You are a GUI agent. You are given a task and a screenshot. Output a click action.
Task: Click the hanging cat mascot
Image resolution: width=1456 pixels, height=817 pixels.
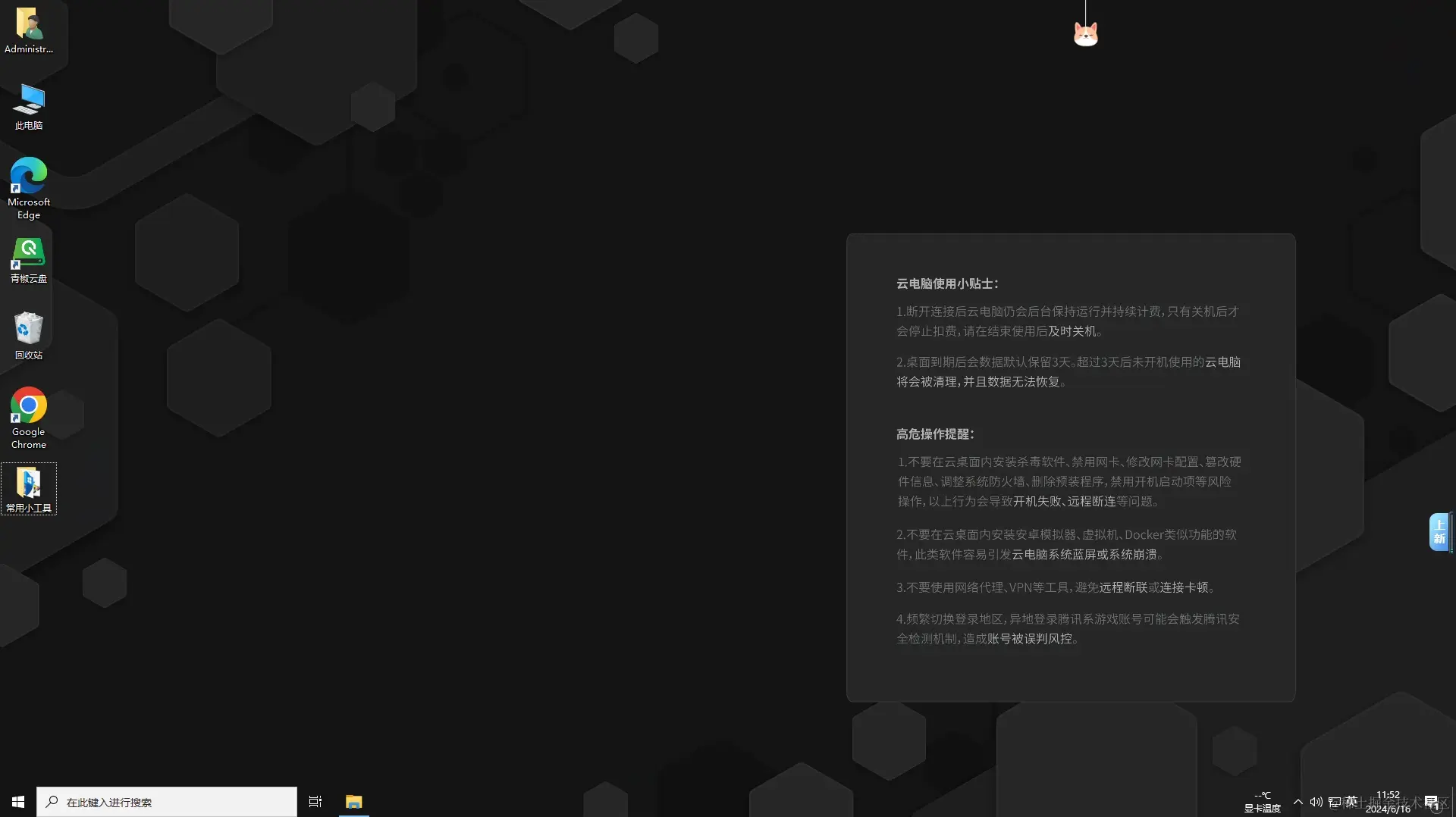click(1086, 34)
